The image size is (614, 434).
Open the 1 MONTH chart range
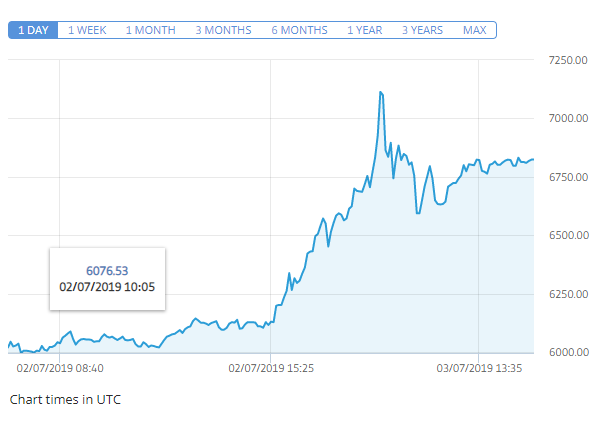(150, 30)
